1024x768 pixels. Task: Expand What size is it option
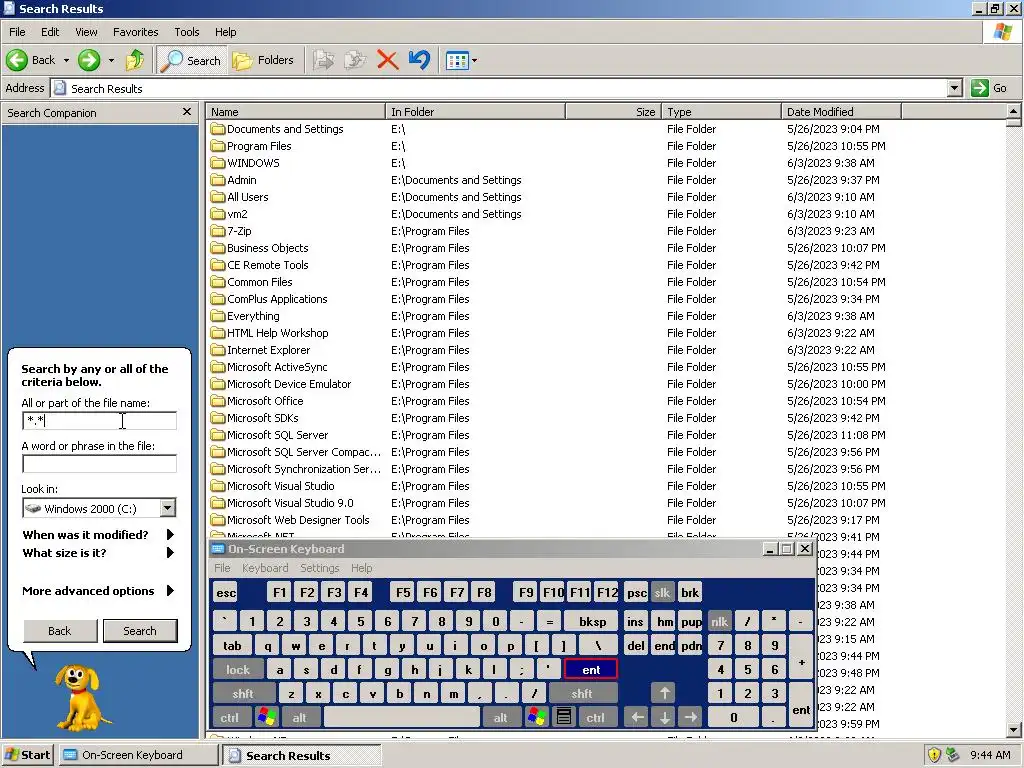pos(98,553)
